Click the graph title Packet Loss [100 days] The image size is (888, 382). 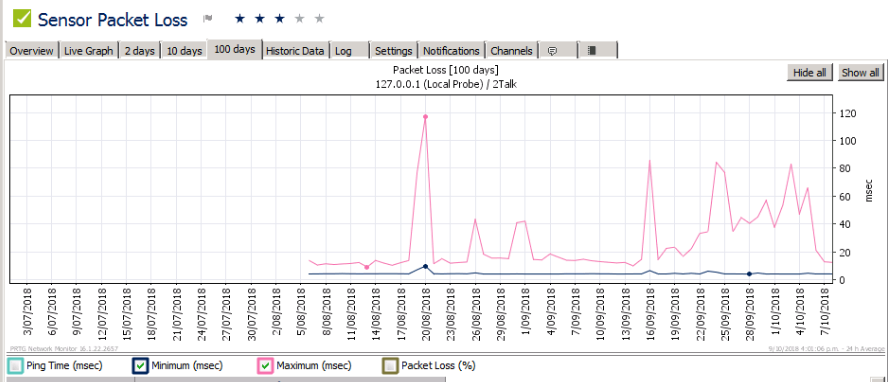445,70
